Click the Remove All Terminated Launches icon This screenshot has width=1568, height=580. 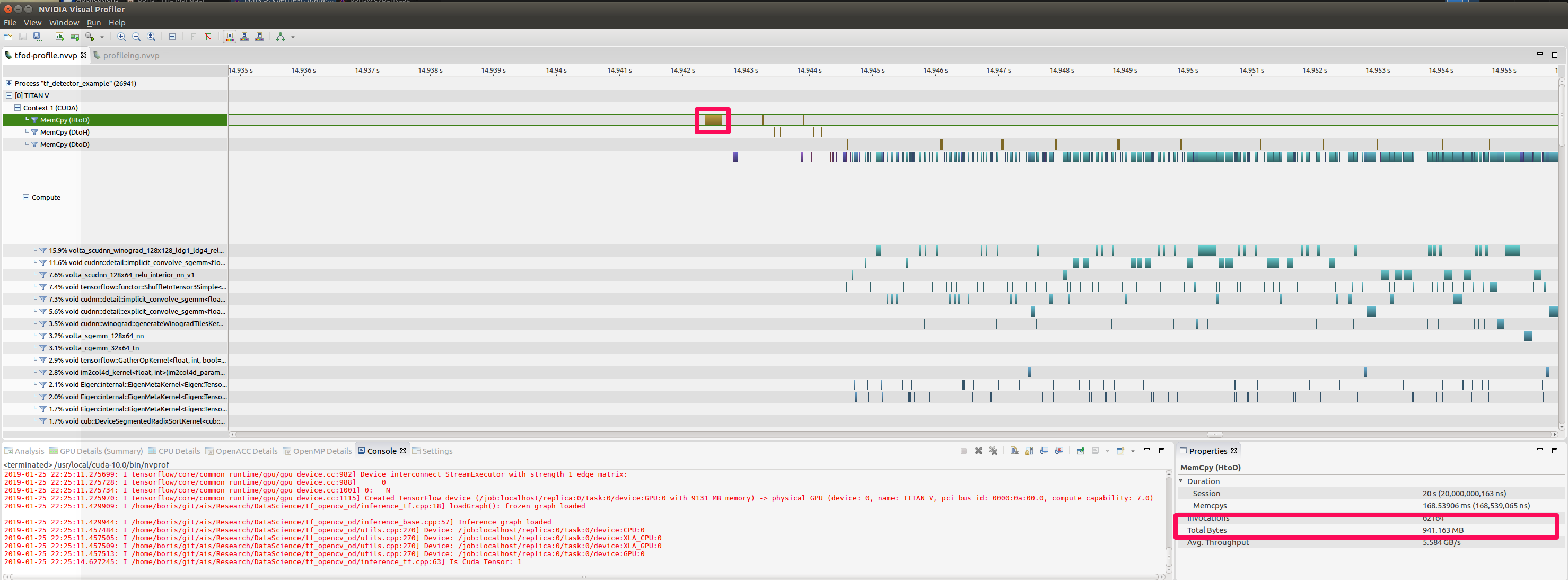point(993,451)
